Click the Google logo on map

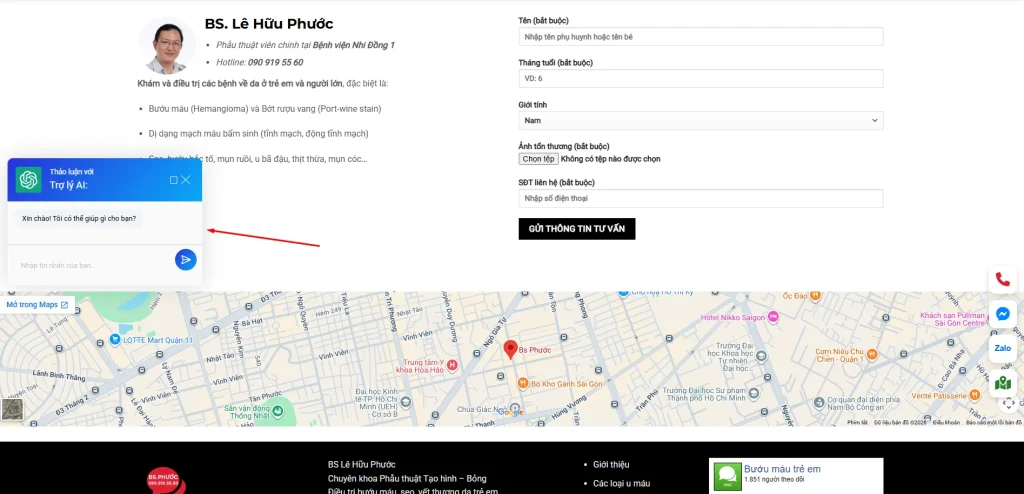[x=510, y=412]
